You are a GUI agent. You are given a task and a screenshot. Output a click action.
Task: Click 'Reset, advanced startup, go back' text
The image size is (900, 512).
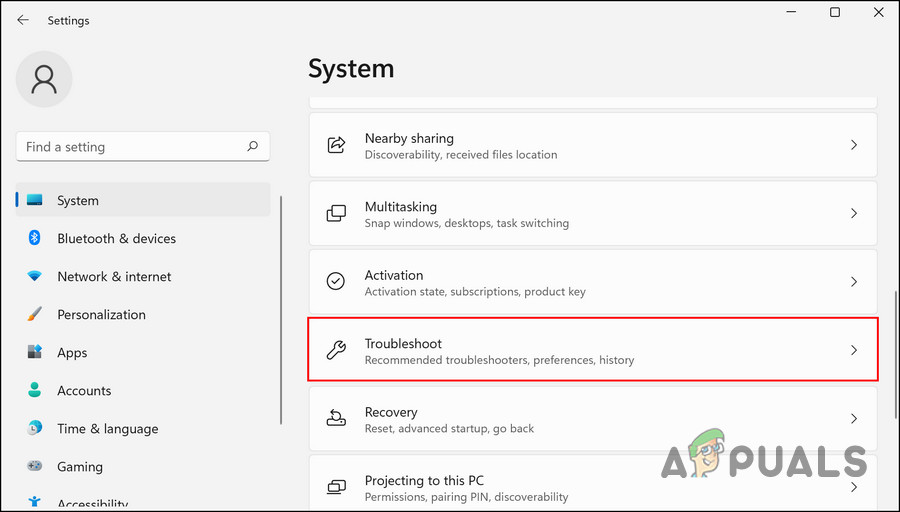coord(449,428)
